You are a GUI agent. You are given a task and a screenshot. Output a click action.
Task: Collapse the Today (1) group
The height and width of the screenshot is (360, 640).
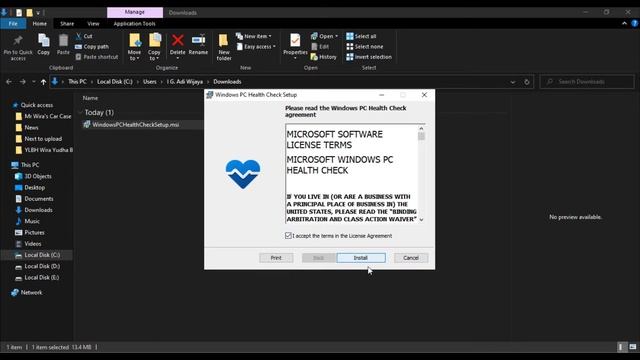(x=80, y=112)
